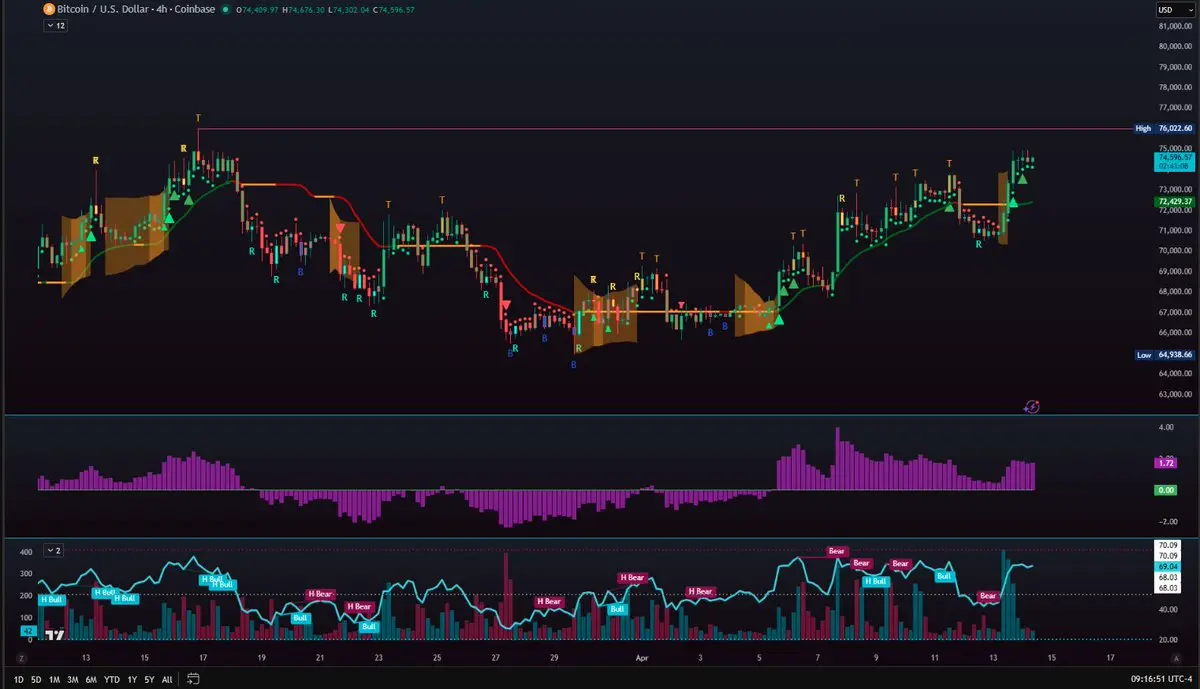The image size is (1200, 689).
Task: Click the TradingView logo watermark icon
Action: point(55,635)
